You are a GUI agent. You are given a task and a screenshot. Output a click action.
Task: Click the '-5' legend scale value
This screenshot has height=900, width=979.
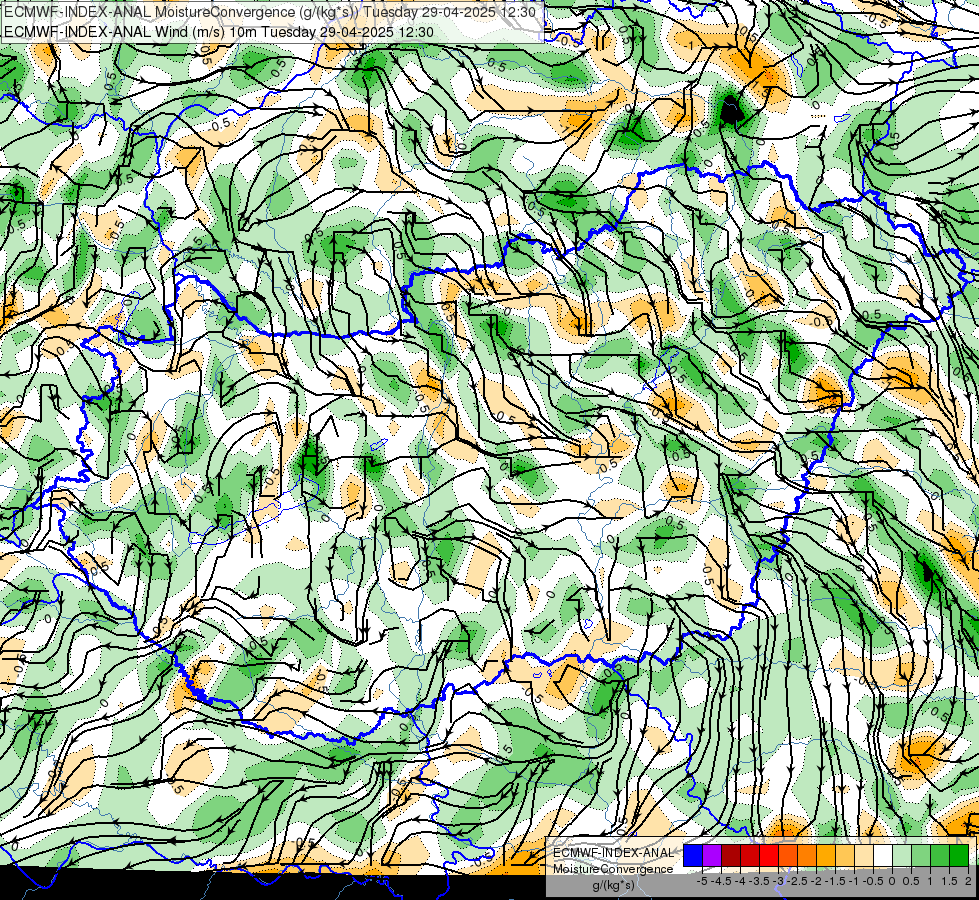coord(702,881)
